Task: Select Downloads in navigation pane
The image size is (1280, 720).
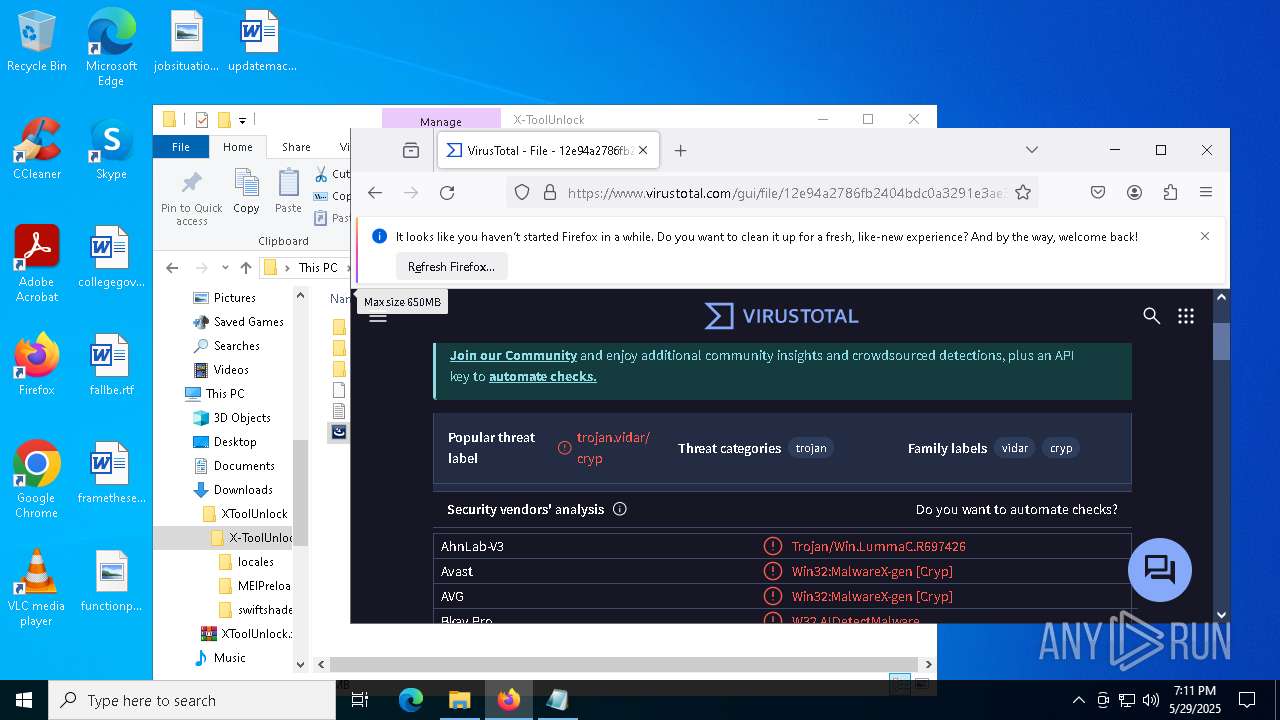Action: pyautogui.click(x=243, y=490)
